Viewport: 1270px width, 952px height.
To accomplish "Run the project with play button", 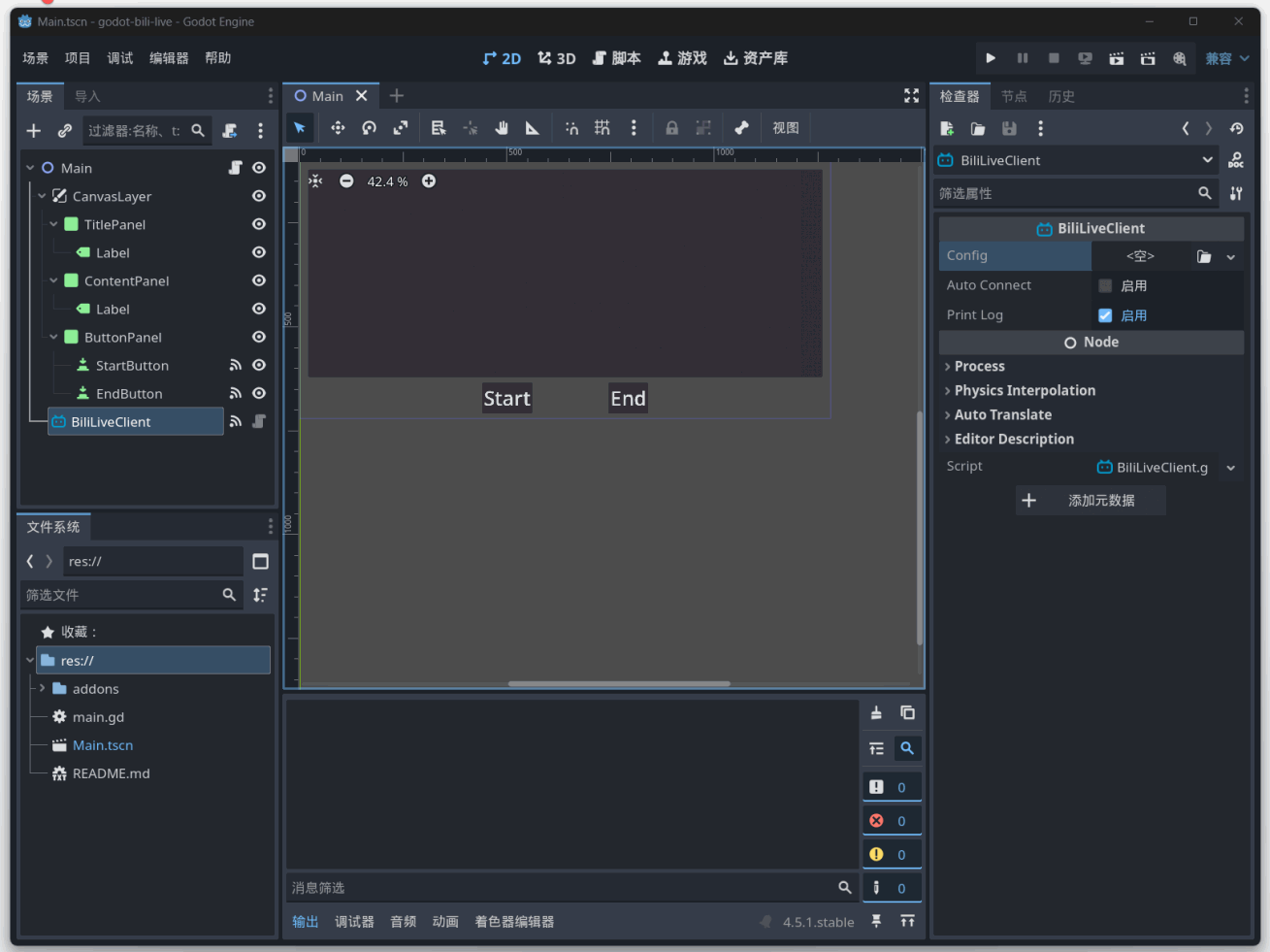I will pyautogui.click(x=991, y=58).
